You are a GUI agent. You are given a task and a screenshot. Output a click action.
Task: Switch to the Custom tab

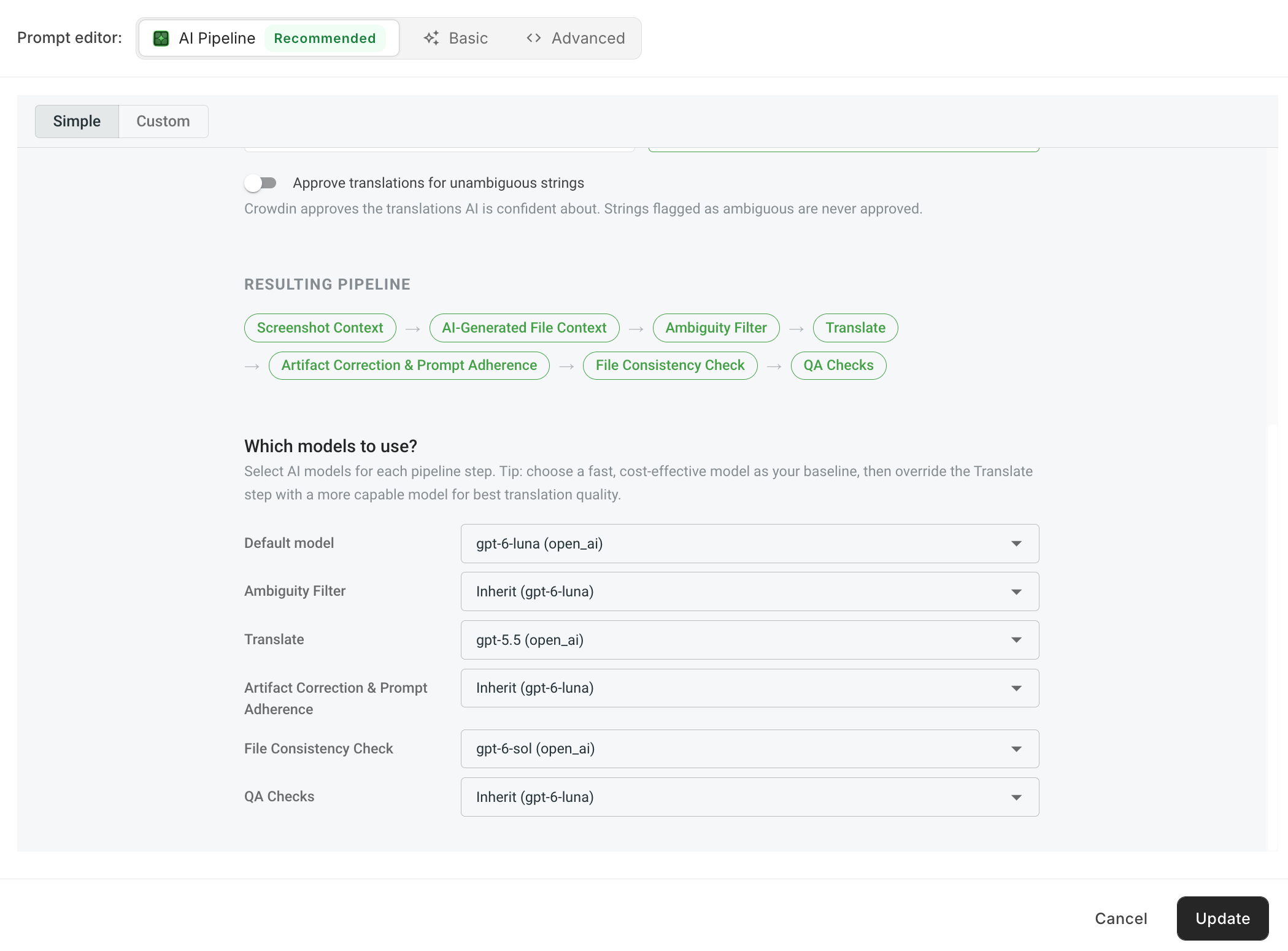click(163, 121)
